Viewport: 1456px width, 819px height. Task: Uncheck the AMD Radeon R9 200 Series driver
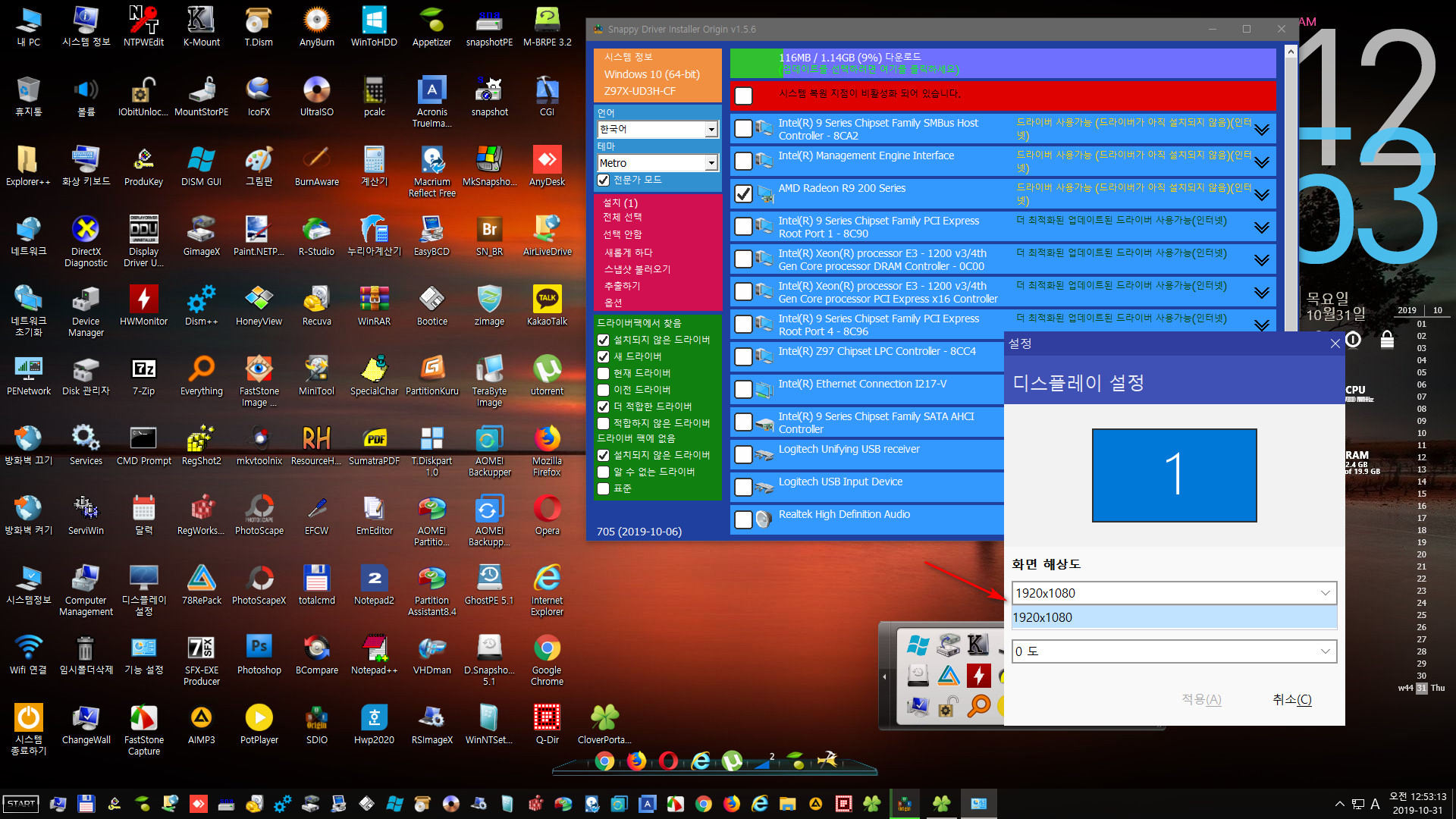click(744, 194)
